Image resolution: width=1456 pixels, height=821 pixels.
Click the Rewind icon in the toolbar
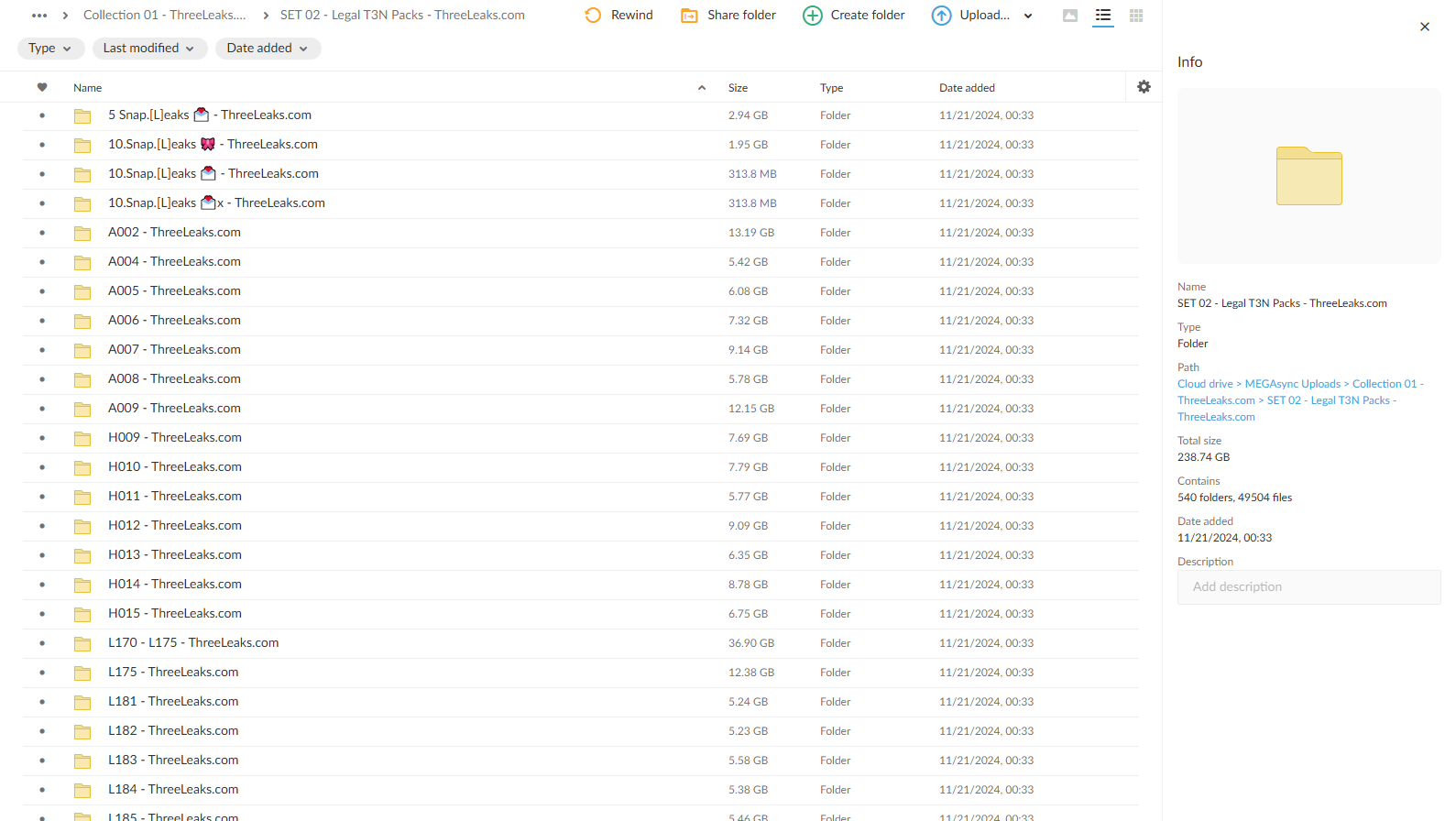pyautogui.click(x=593, y=16)
